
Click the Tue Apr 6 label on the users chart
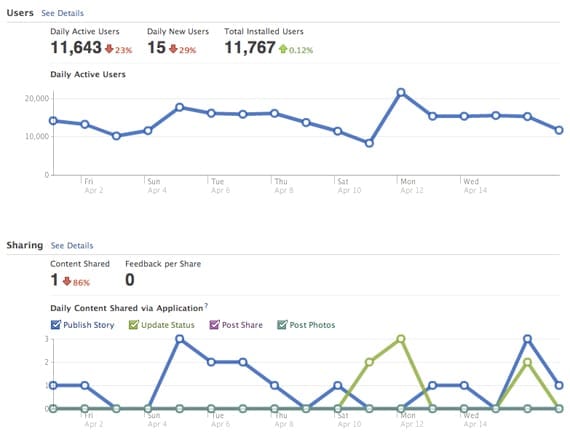point(221,186)
